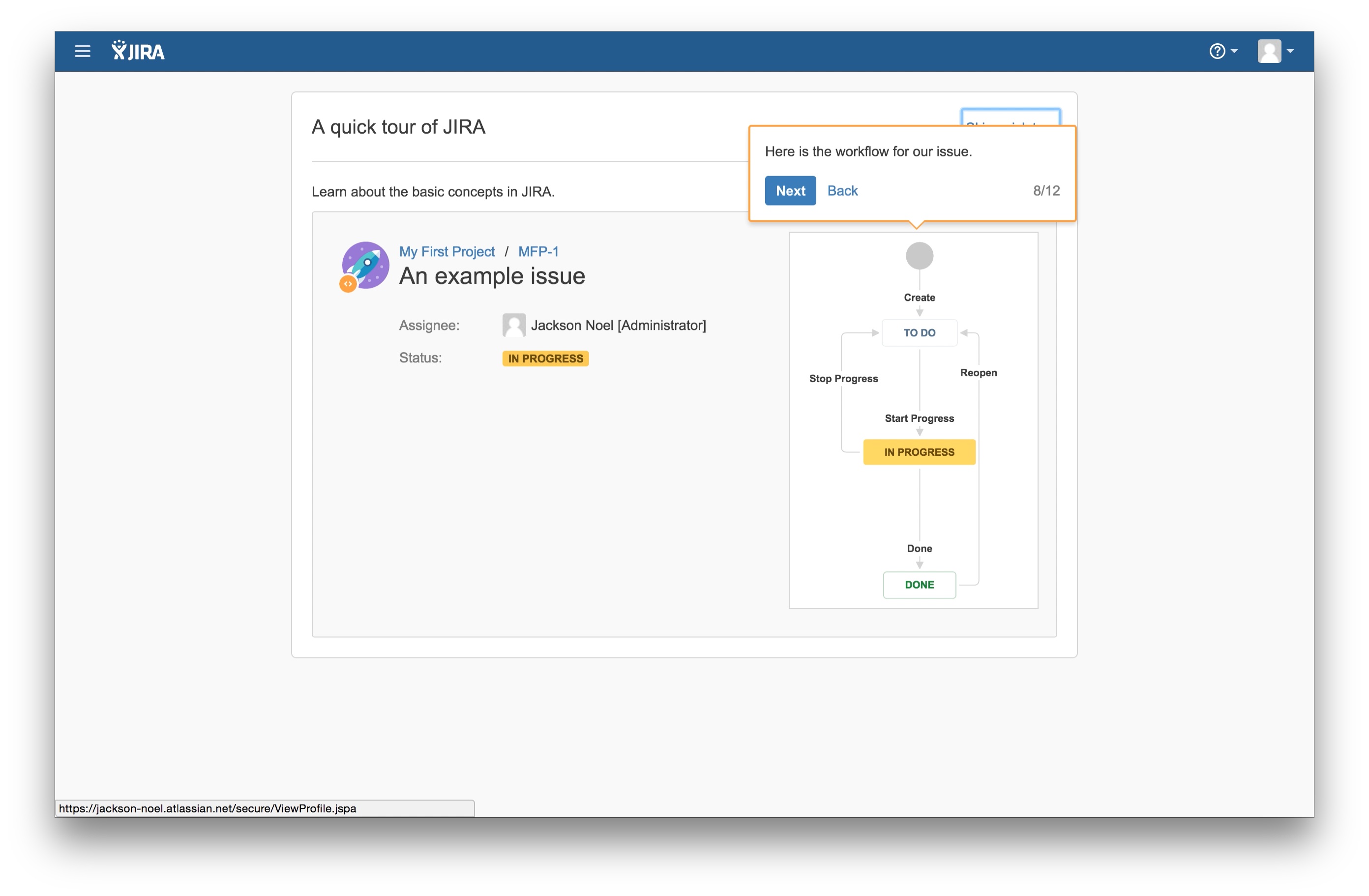Viewport: 1369px width, 896px height.
Task: Click the Back link in tour popup
Action: point(842,190)
